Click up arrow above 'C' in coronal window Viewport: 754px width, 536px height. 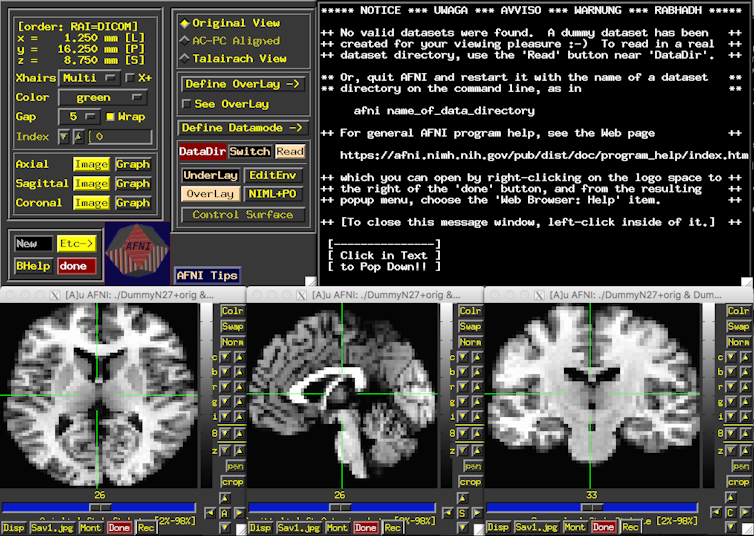(x=731, y=498)
